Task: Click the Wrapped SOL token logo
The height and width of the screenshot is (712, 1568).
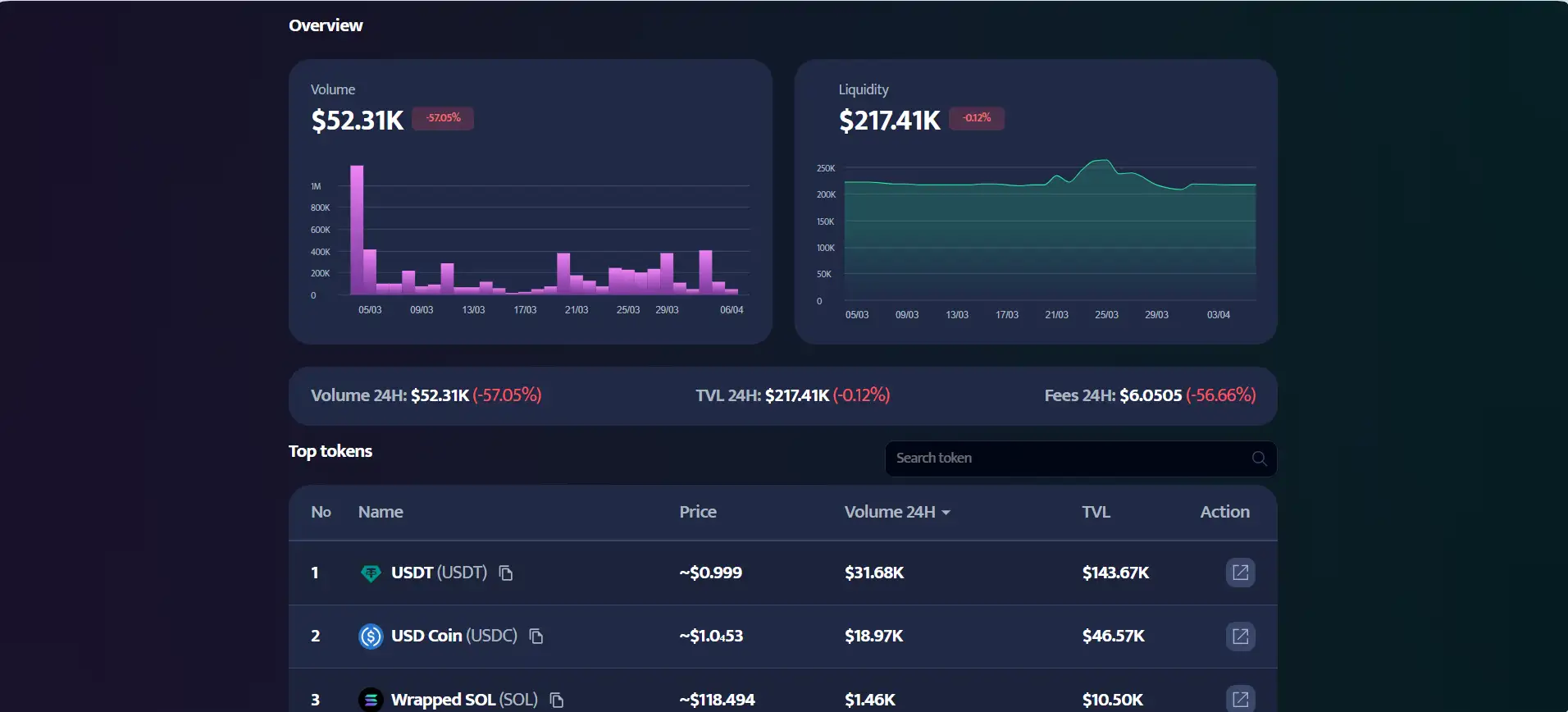Action: click(x=371, y=700)
